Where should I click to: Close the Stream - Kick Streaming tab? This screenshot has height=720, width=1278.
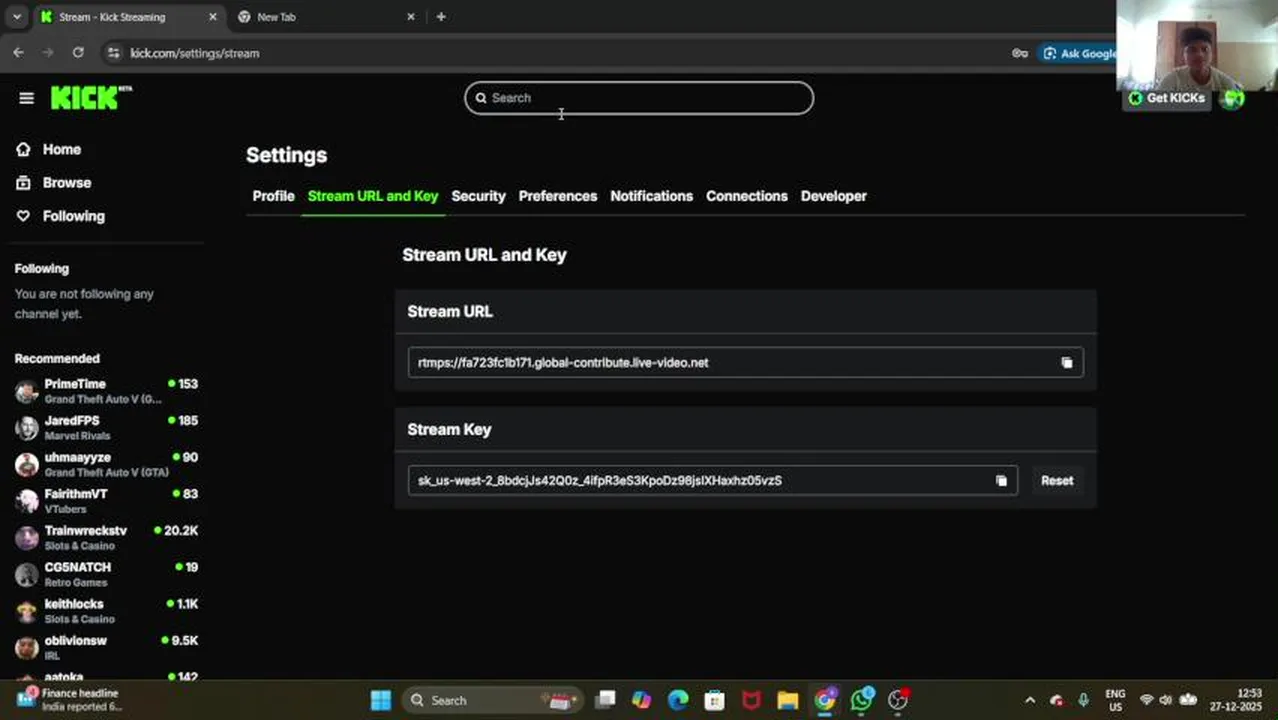212,17
